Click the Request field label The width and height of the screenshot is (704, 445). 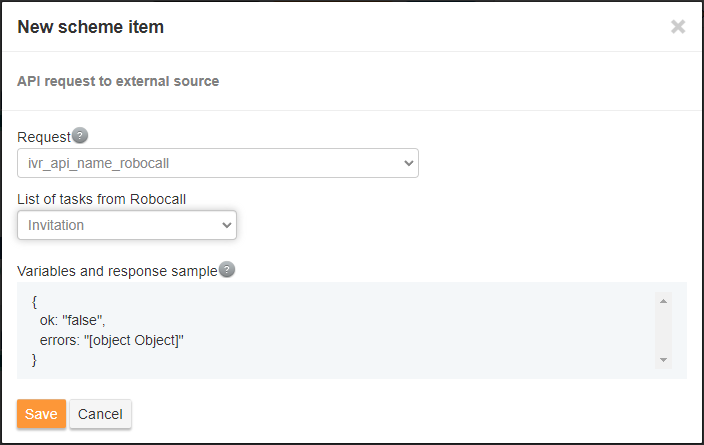coord(44,137)
